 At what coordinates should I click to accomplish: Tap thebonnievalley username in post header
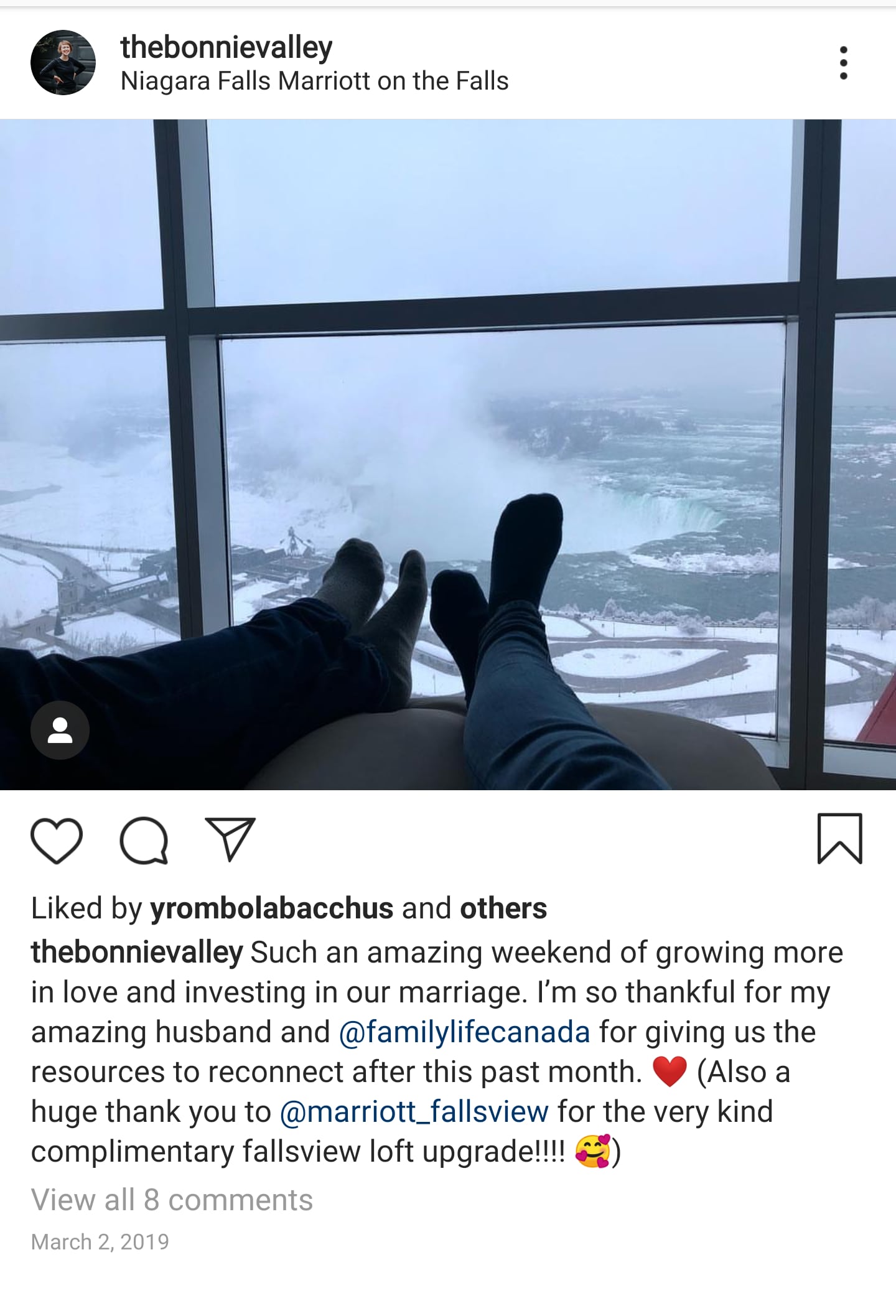226,48
